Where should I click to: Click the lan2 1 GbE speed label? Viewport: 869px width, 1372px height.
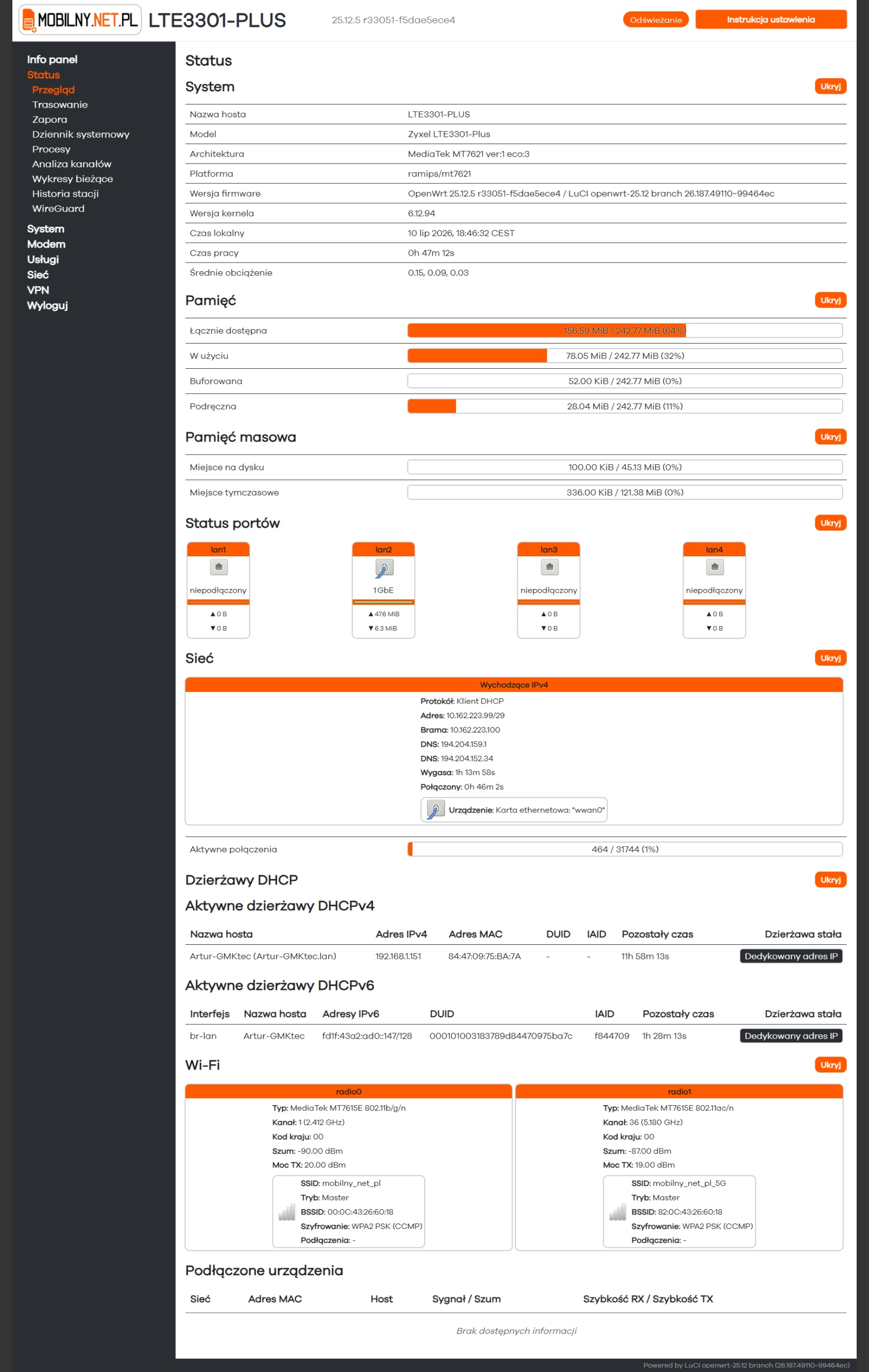(x=383, y=590)
